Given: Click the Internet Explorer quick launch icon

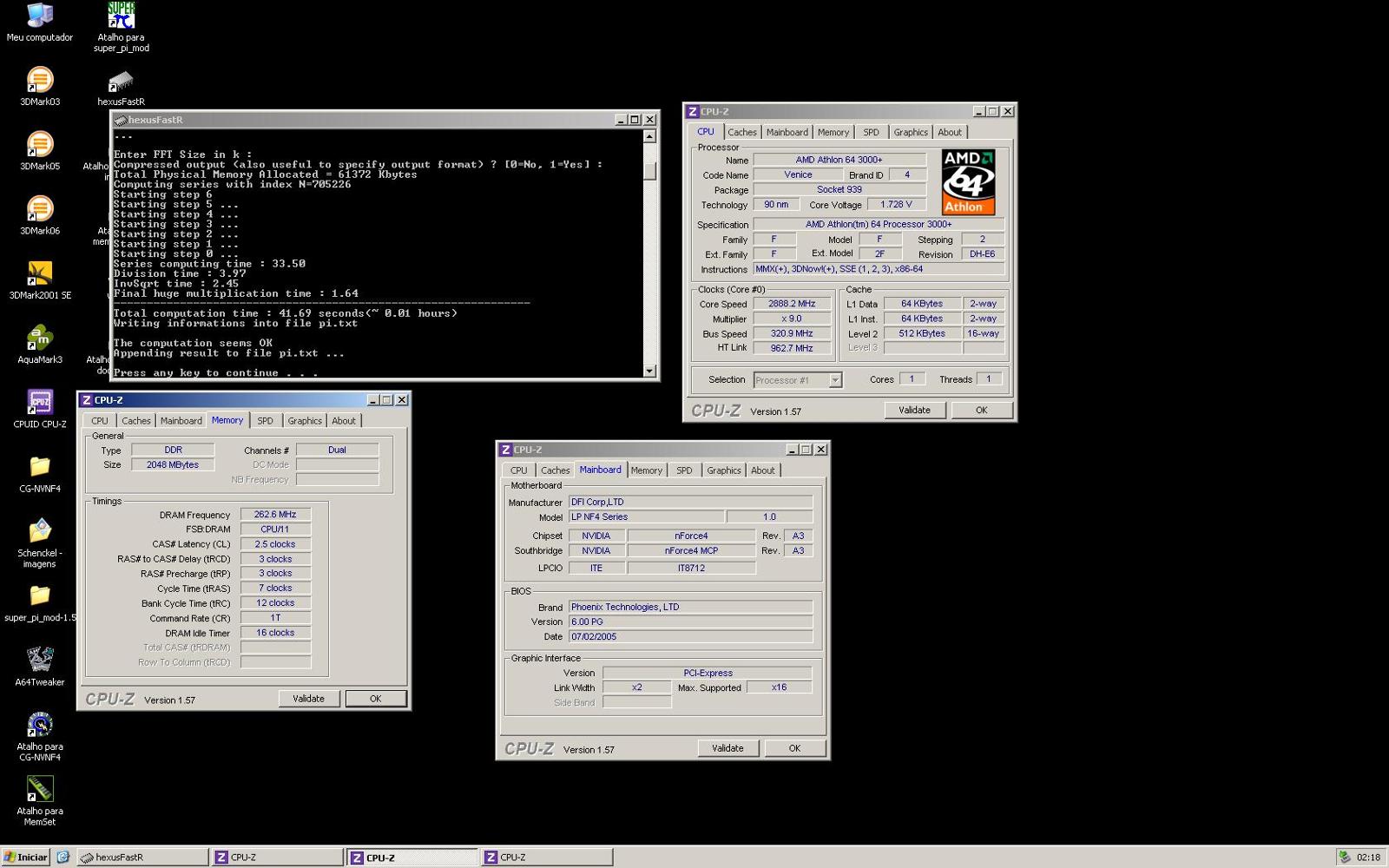Looking at the screenshot, I should coord(63,857).
